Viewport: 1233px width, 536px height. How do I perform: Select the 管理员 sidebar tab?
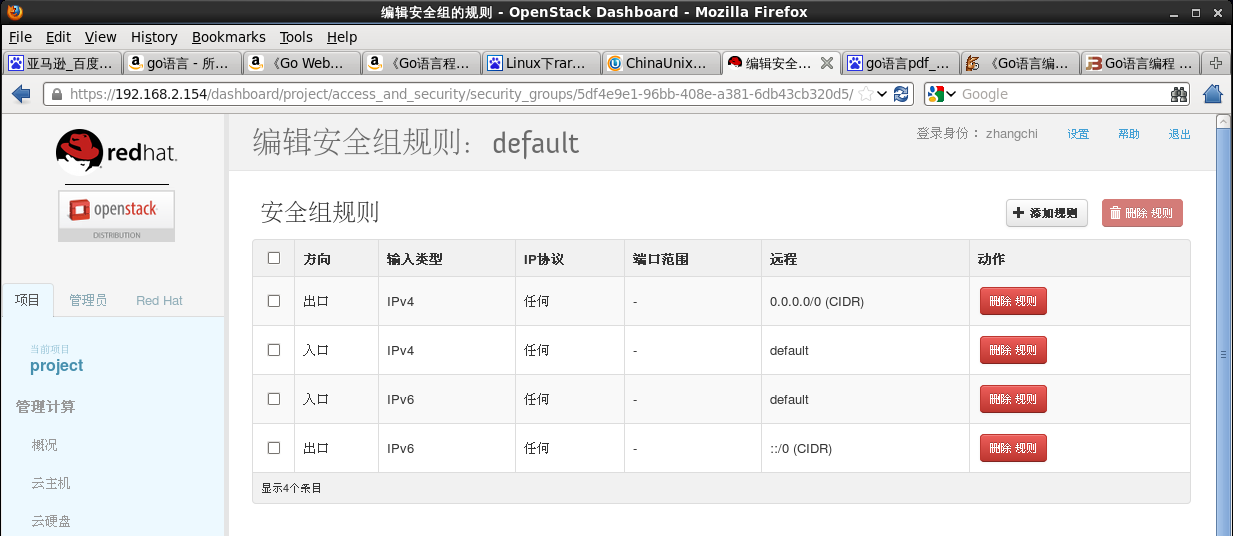88,300
